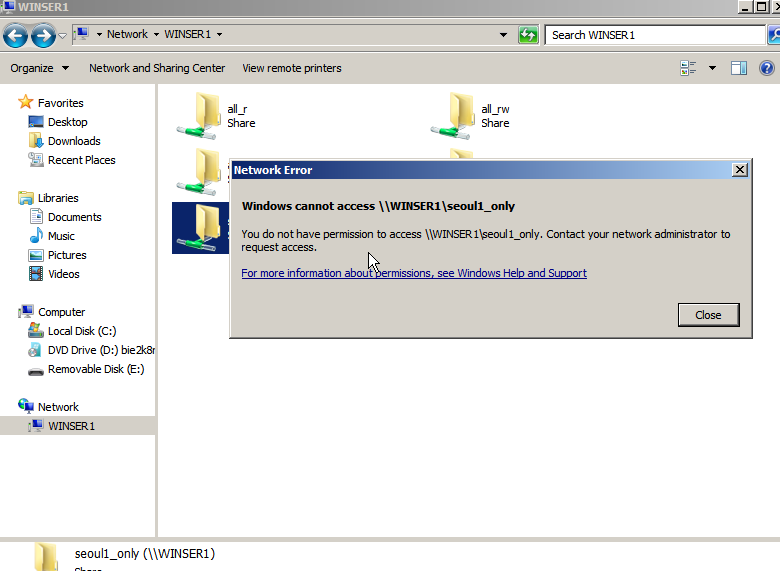The width and height of the screenshot is (780, 571).
Task: Click the WINSER1 computer icon in tree
Action: pyautogui.click(x=36, y=426)
